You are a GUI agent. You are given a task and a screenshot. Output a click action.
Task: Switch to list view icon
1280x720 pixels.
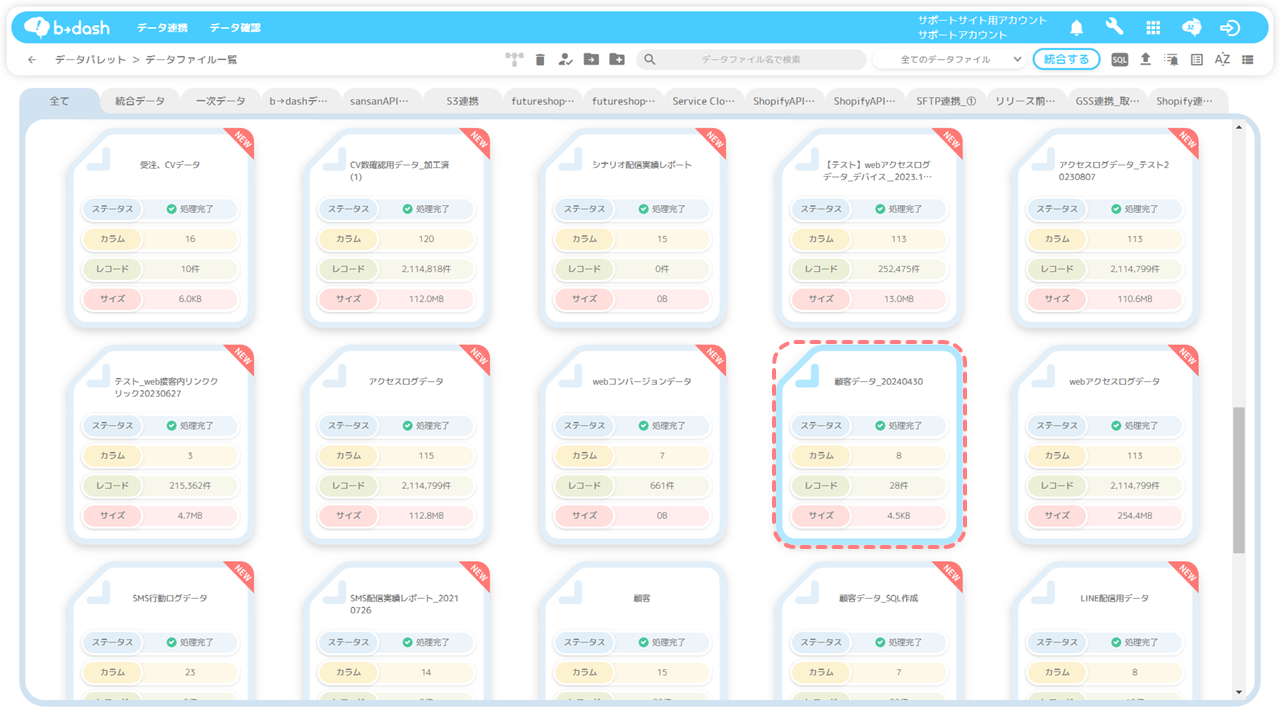(1248, 60)
